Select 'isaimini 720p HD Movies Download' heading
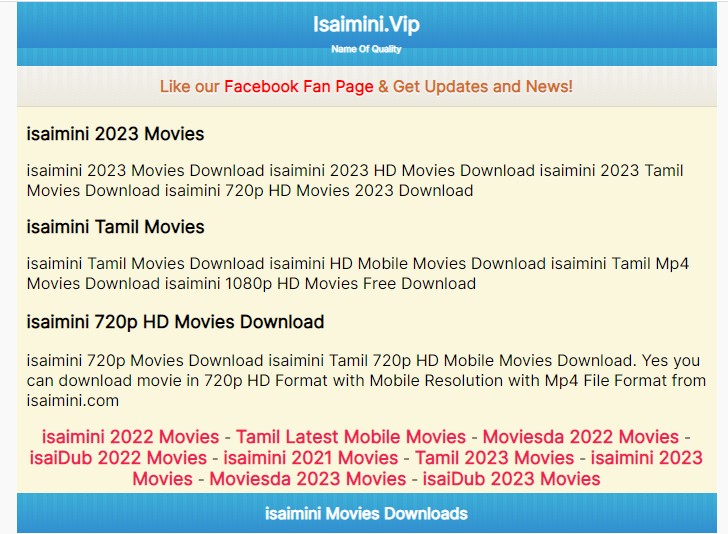Viewport: 728px width, 534px height. click(176, 322)
